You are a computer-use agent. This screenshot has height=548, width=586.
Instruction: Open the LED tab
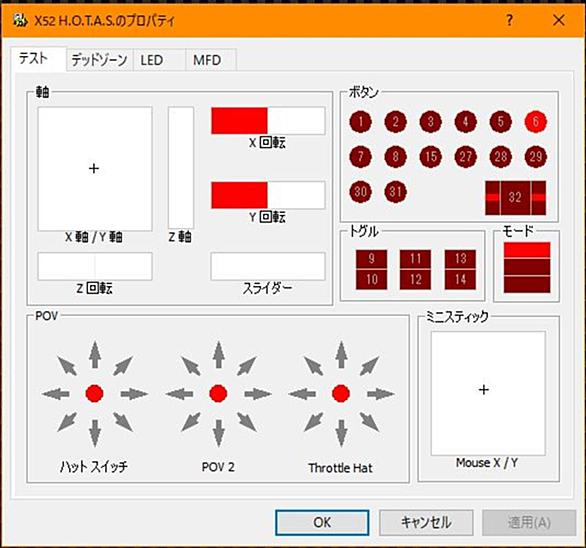(x=160, y=60)
